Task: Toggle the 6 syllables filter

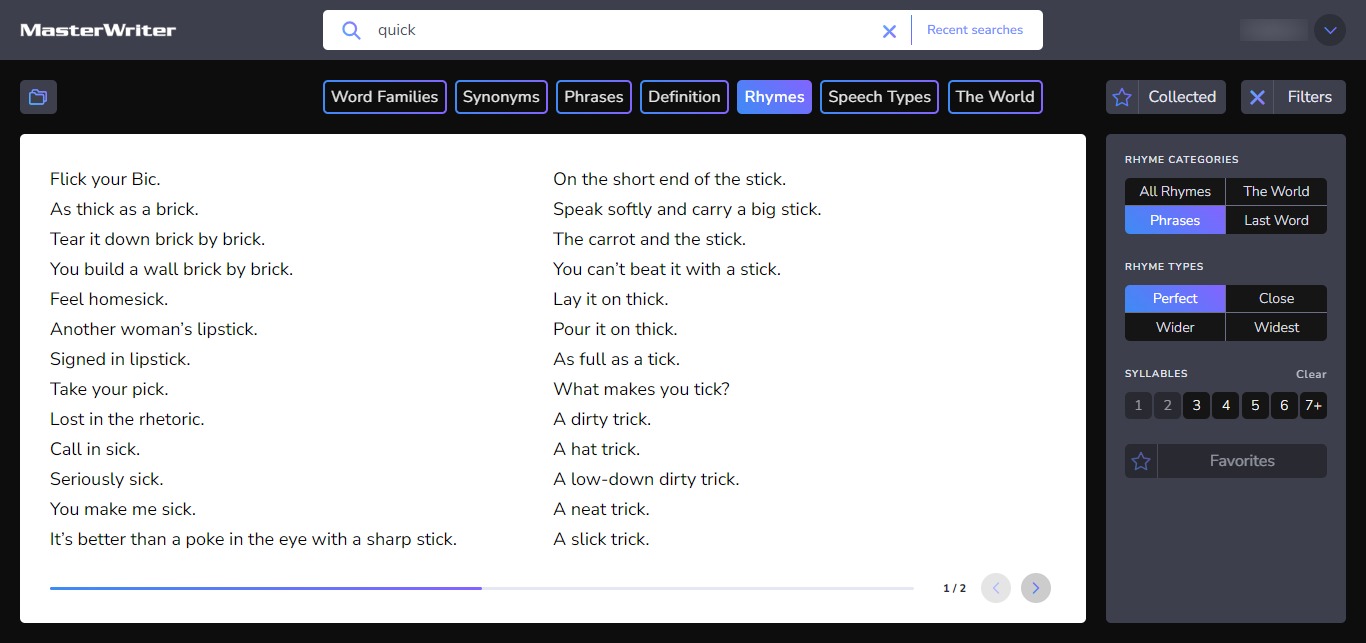Action: [x=1284, y=405]
